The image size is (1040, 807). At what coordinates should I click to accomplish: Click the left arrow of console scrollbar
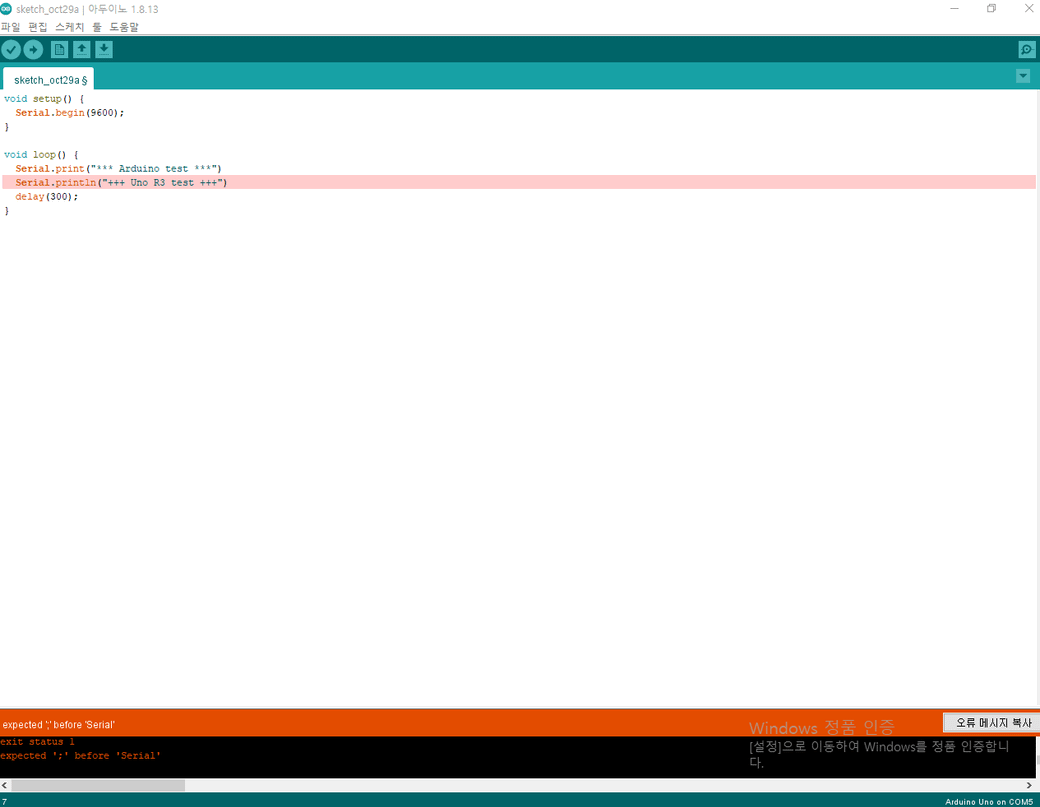click(x=5, y=786)
